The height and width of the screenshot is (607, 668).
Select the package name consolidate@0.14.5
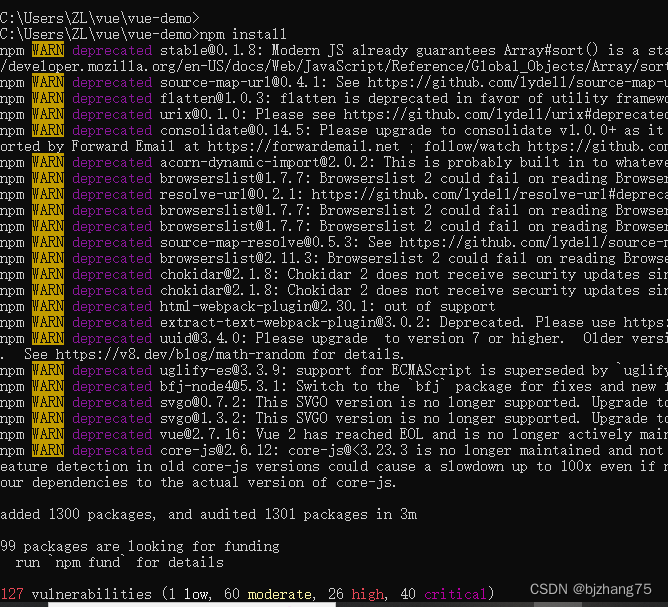point(236,130)
